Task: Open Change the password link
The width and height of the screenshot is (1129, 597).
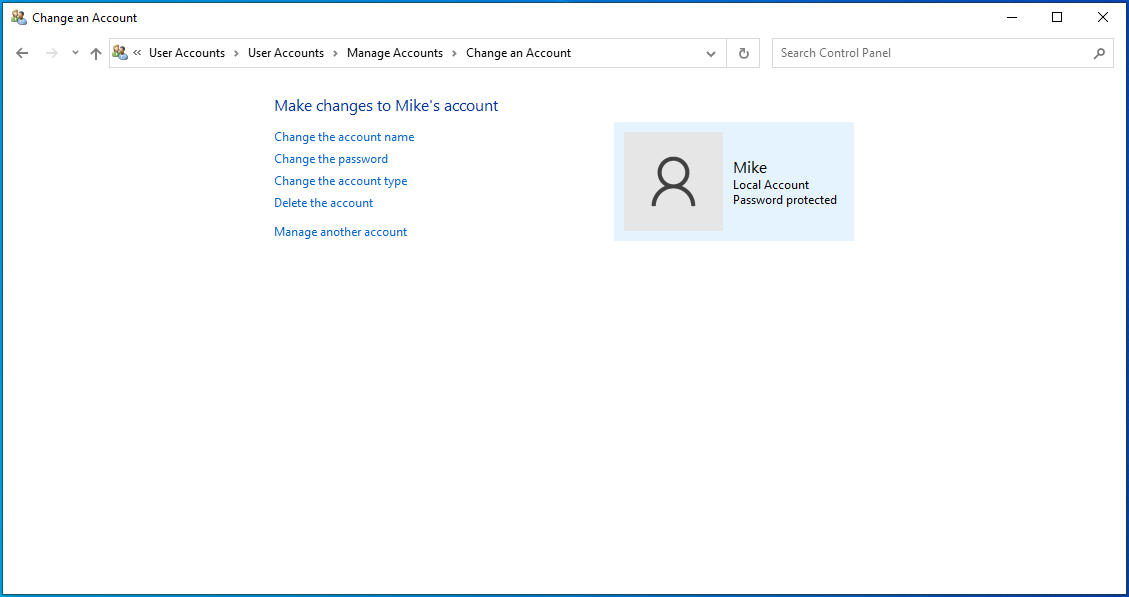Action: click(331, 159)
